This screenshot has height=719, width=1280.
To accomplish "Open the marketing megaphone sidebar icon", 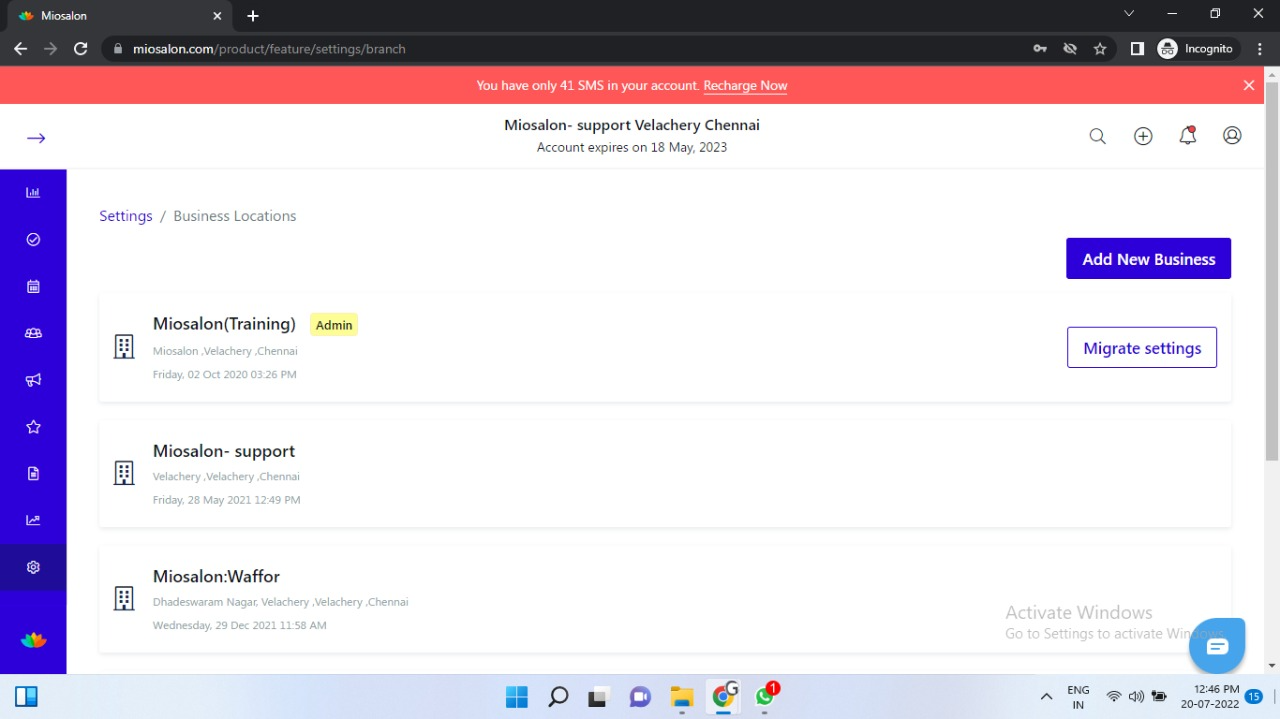I will coord(33,380).
